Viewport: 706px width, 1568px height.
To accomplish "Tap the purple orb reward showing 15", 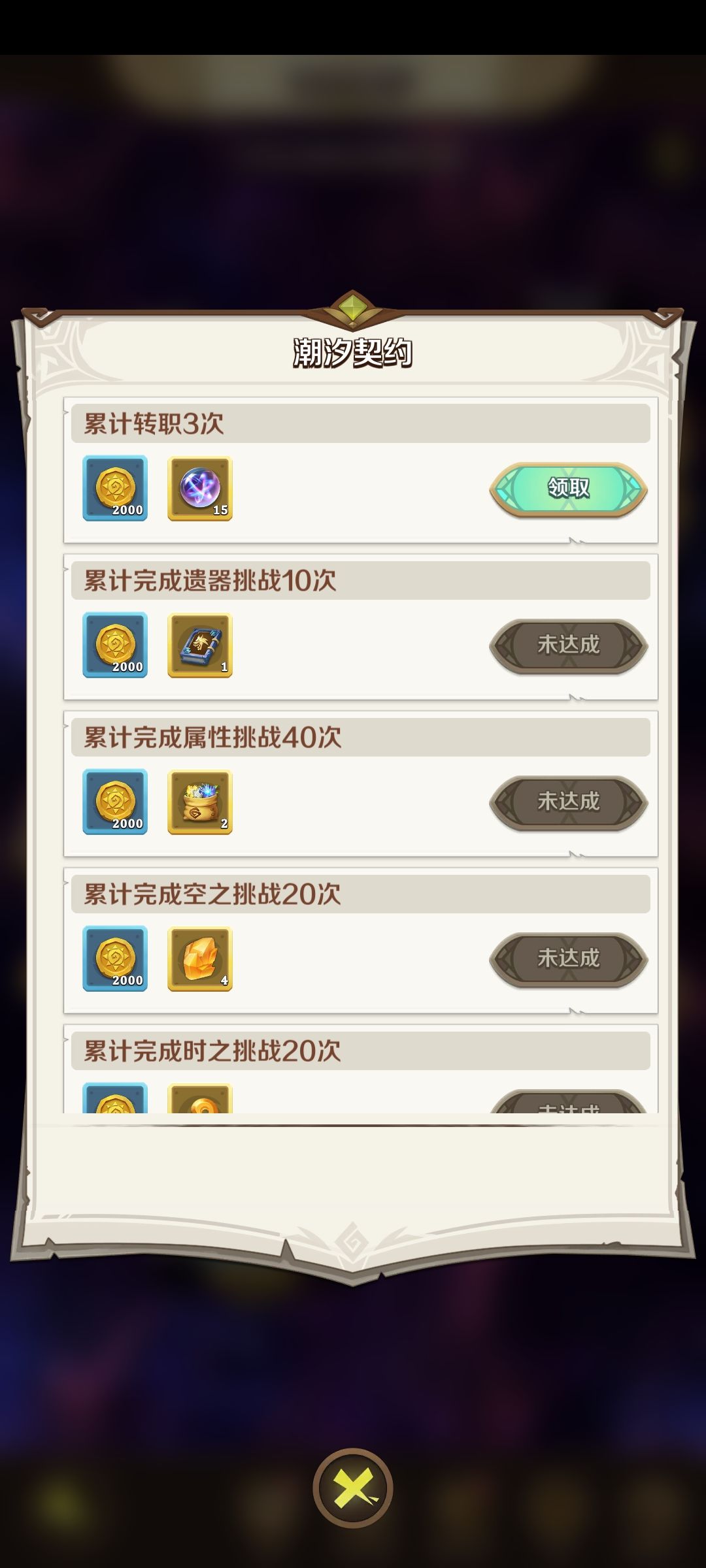I will pos(200,488).
